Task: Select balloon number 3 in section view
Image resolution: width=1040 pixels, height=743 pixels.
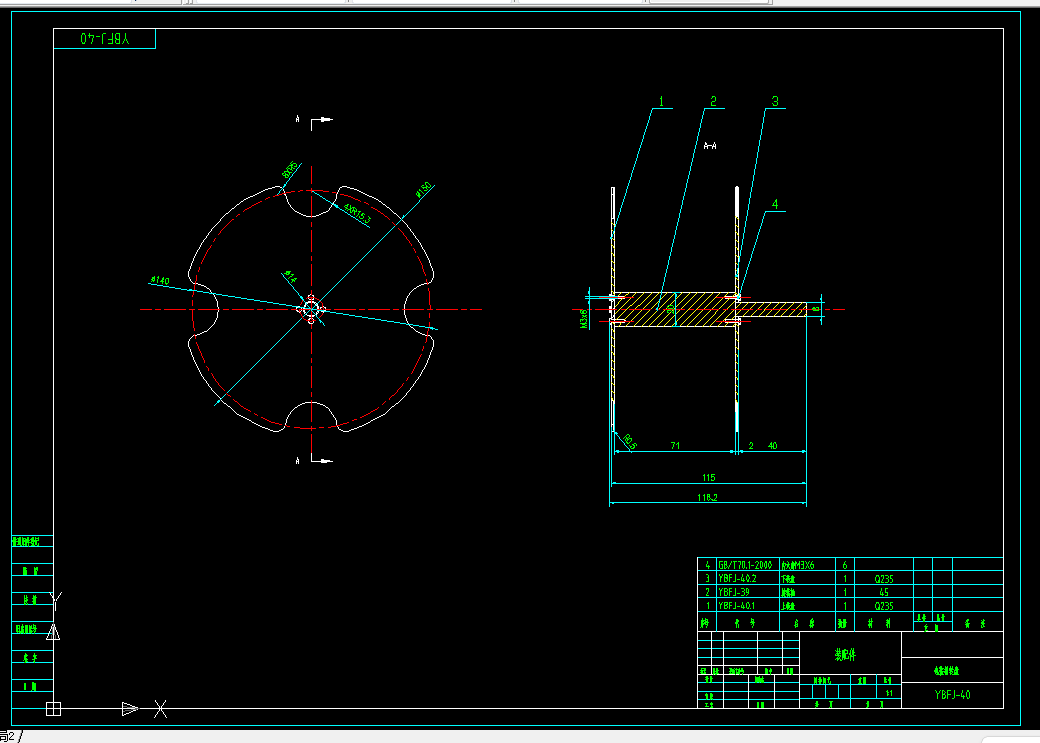Action: 775,101
